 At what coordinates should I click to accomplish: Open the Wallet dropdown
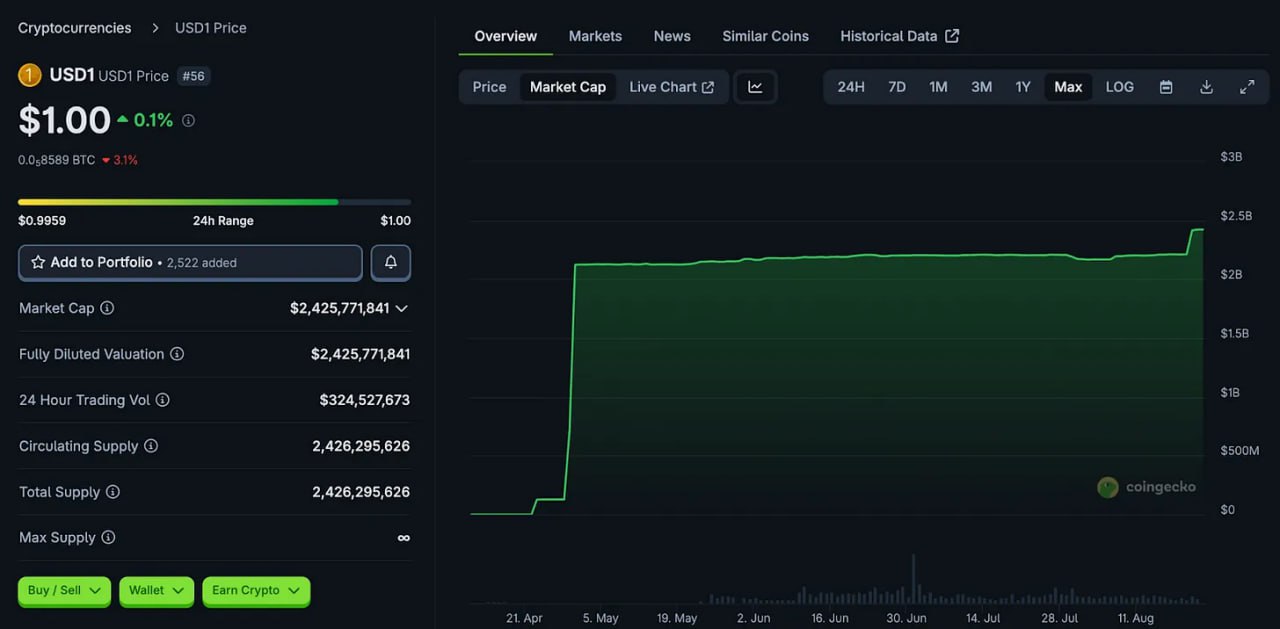click(156, 591)
